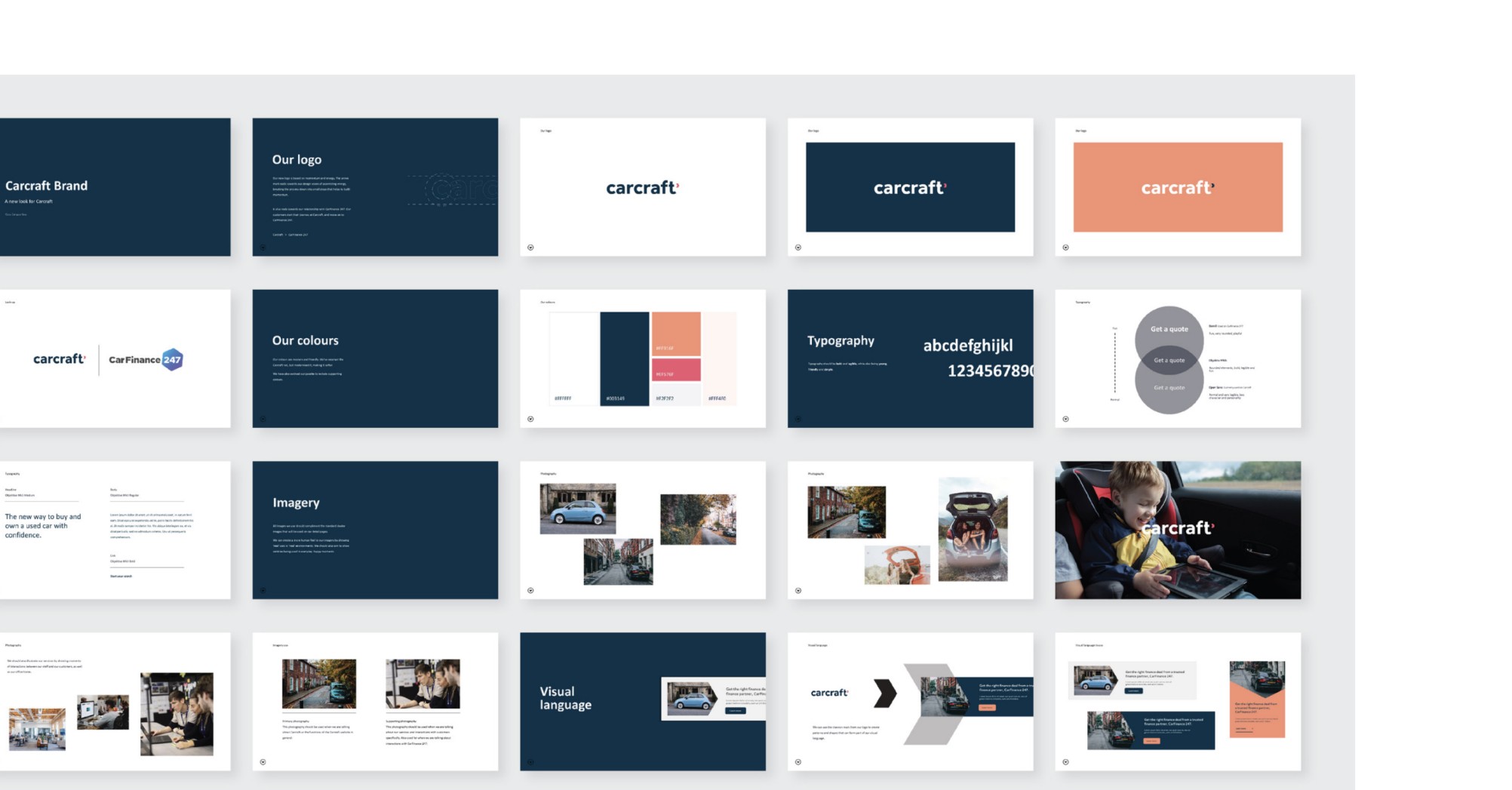This screenshot has height=790, width=1512.
Task: Select the dark car on brick street photo
Action: [x=618, y=562]
